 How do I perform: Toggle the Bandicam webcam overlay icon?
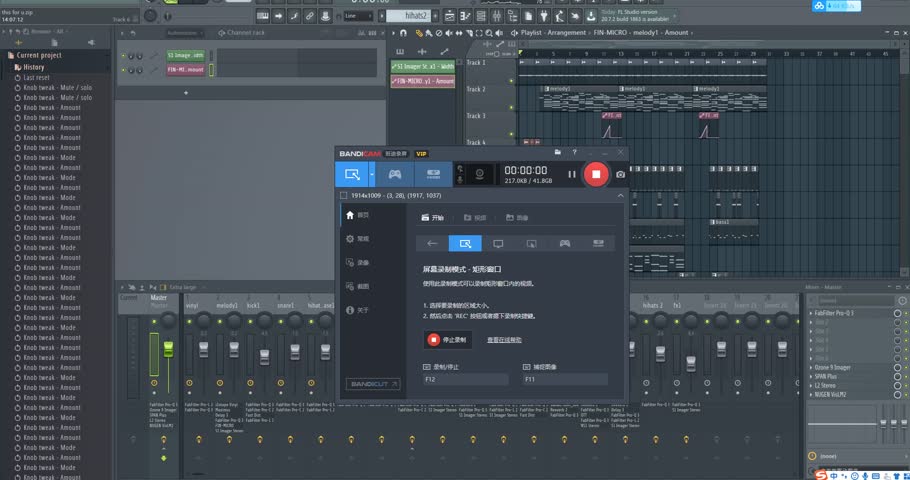[480, 175]
